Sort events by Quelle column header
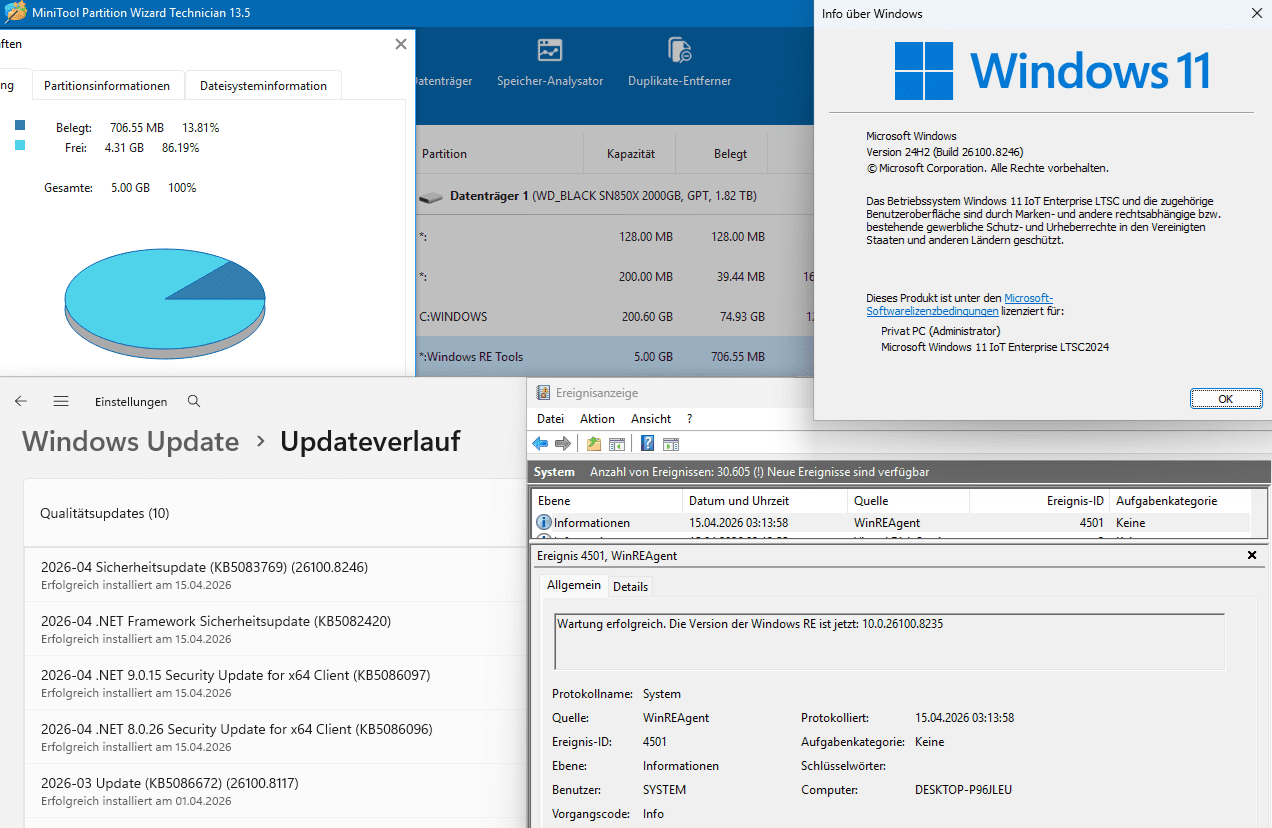1272x828 pixels. (x=908, y=501)
